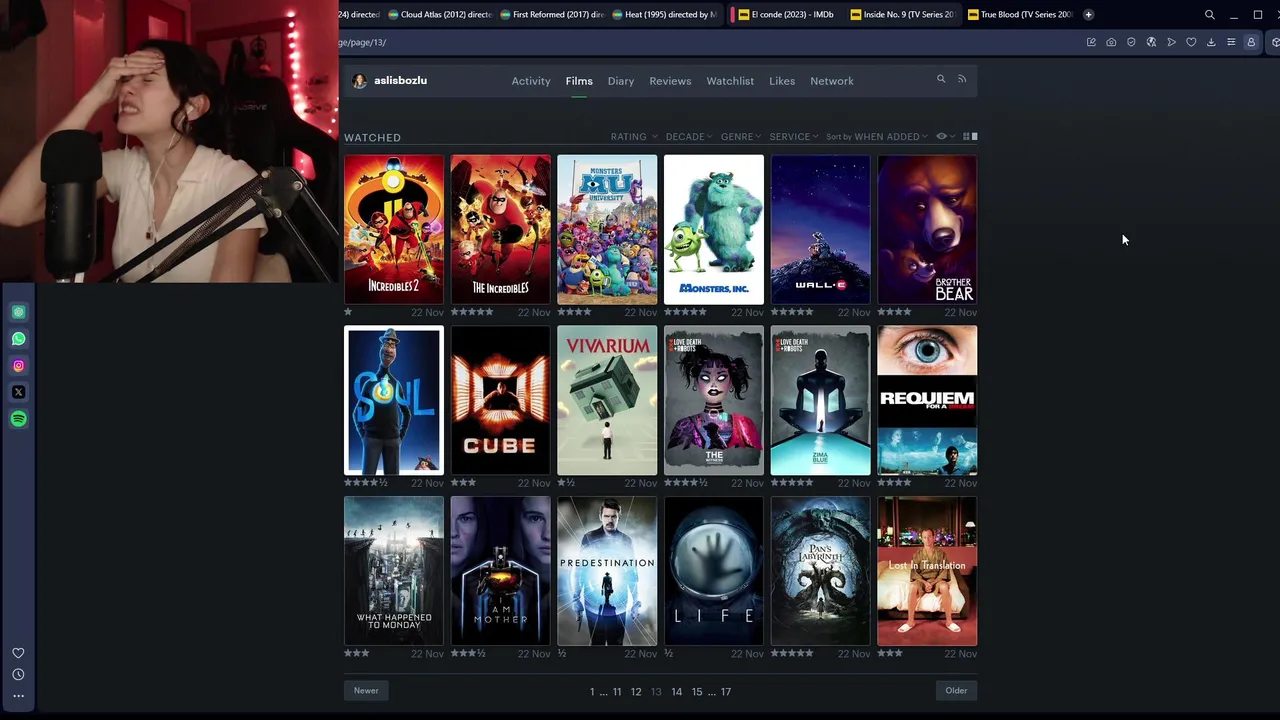Go to the Diary tab
Viewport: 1280px width, 720px height.
[621, 81]
